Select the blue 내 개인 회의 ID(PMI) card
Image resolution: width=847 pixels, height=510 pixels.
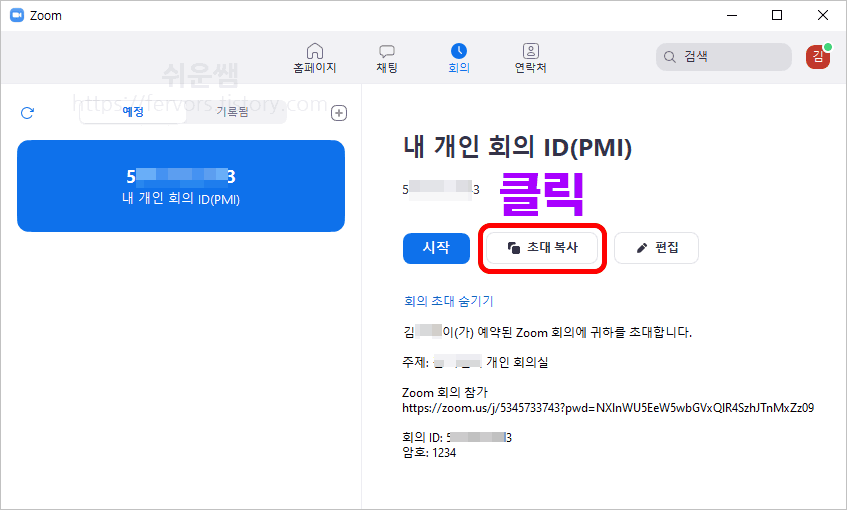click(x=181, y=186)
